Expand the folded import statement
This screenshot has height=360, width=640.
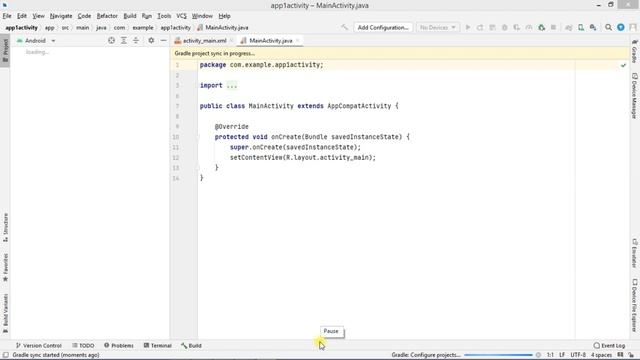pyautogui.click(x=231, y=85)
